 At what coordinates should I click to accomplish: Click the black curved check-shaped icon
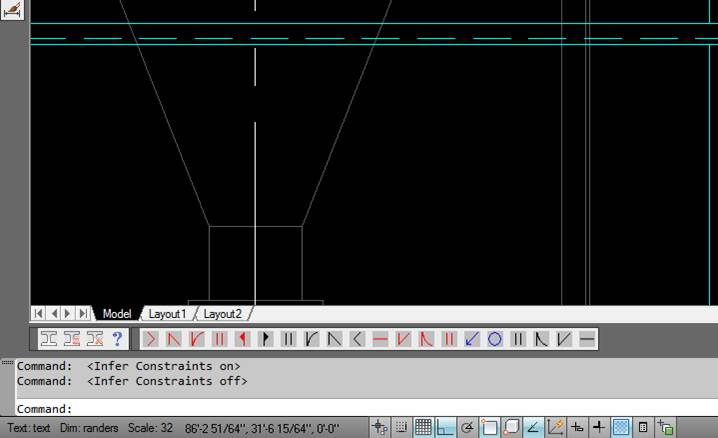click(x=311, y=339)
